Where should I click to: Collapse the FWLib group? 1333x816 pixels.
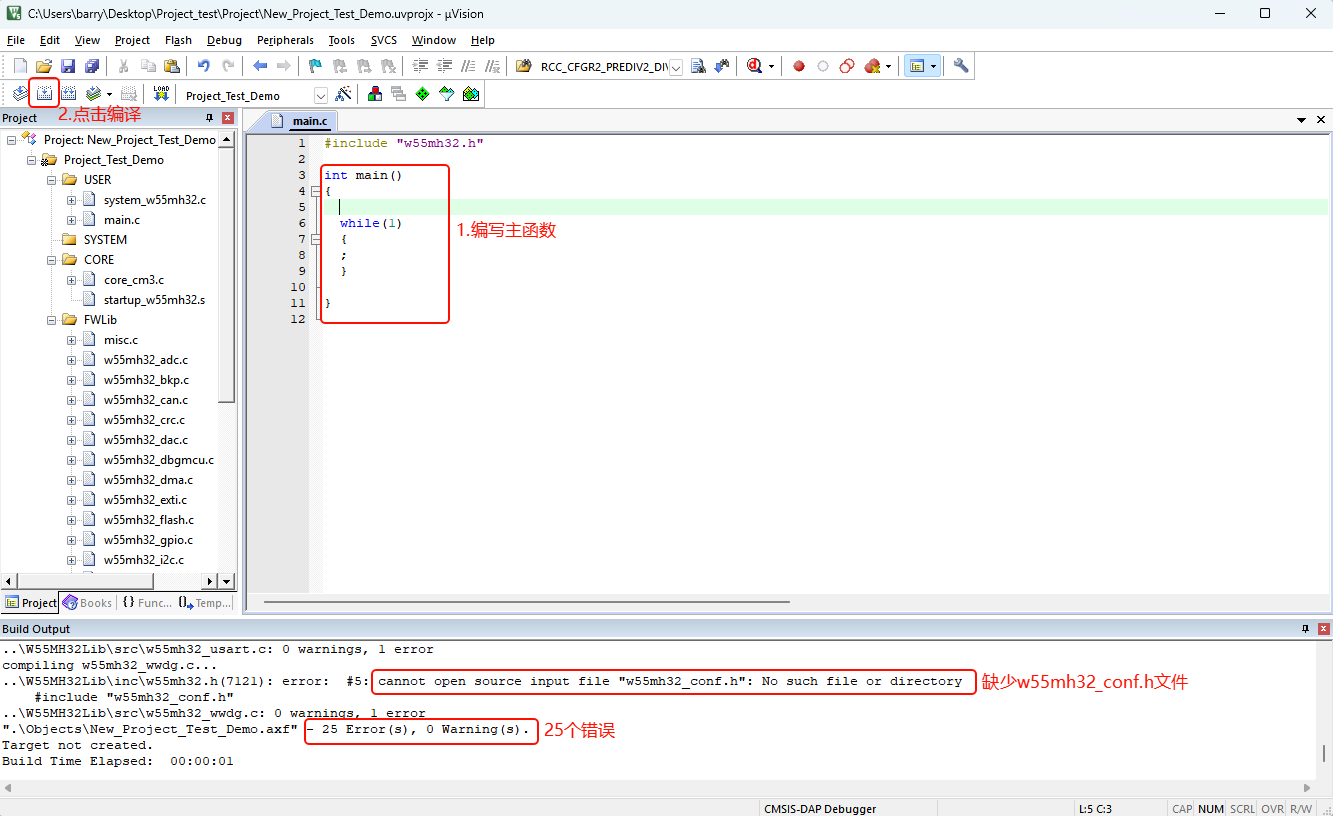52,320
